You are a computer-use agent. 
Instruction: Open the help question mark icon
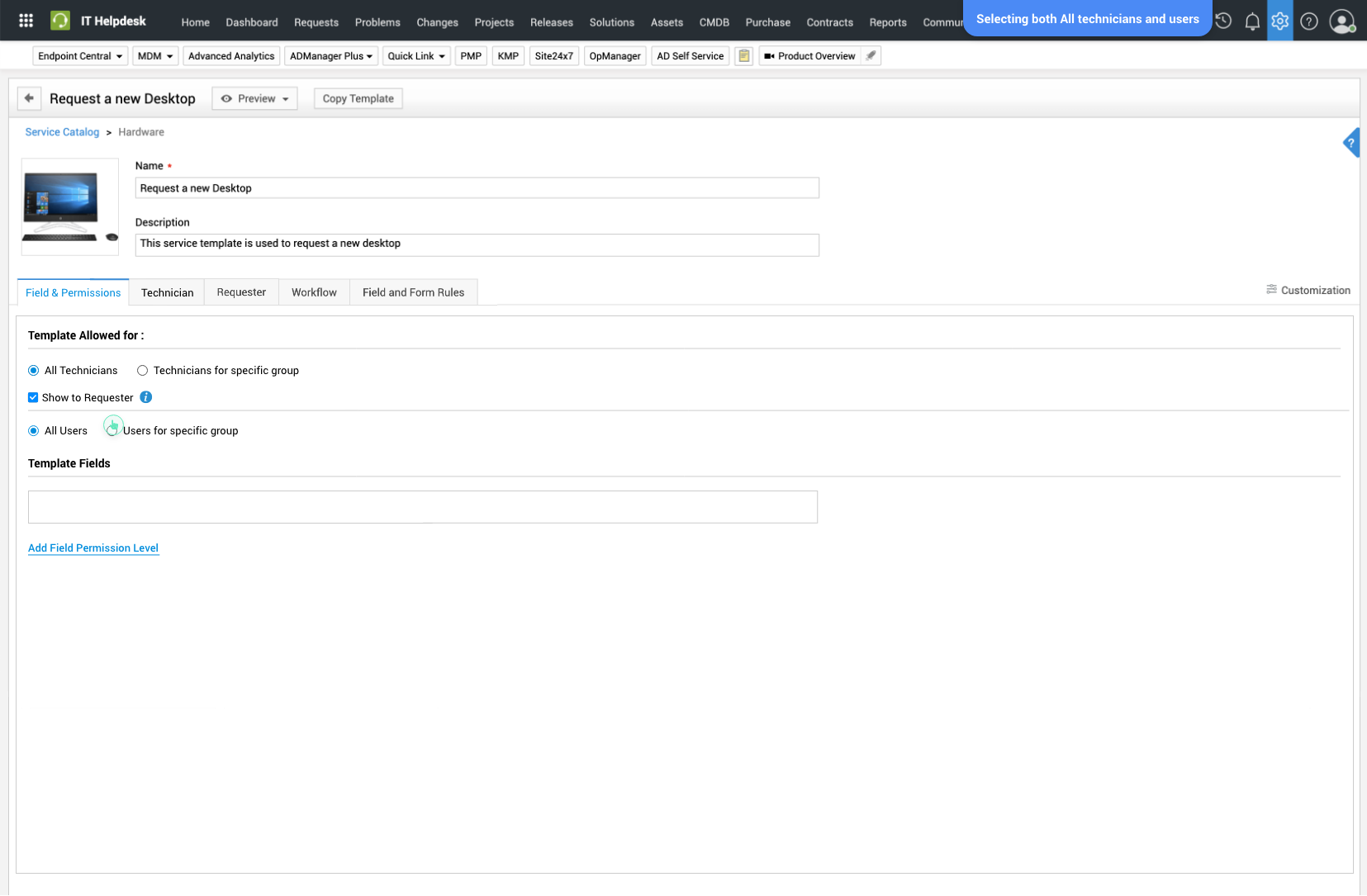[1308, 21]
